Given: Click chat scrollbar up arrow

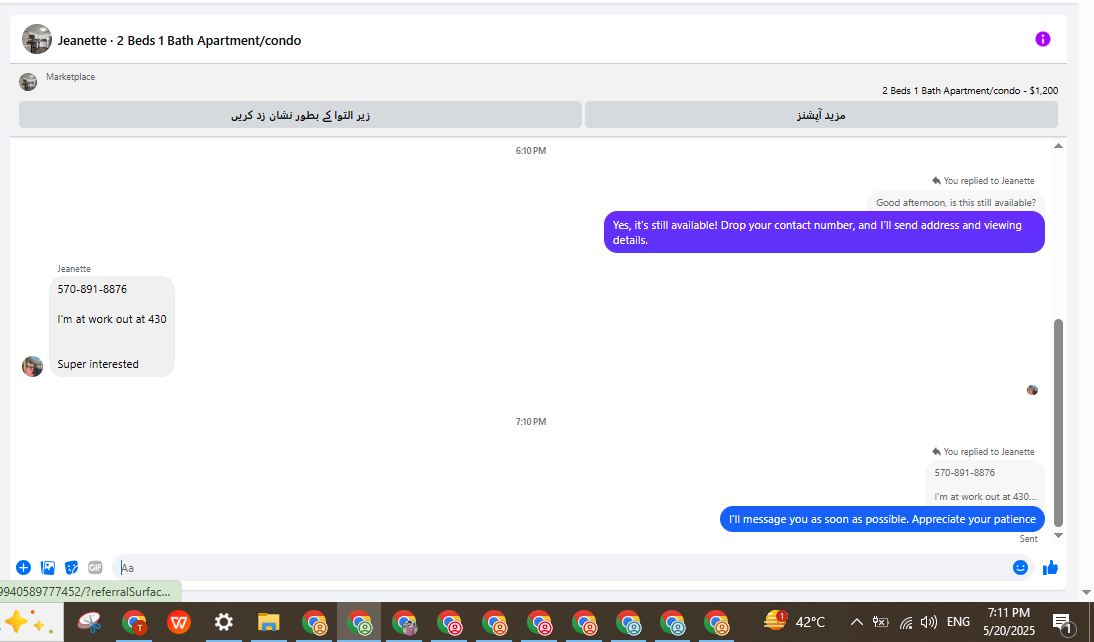Looking at the screenshot, I should pos(1058,146).
